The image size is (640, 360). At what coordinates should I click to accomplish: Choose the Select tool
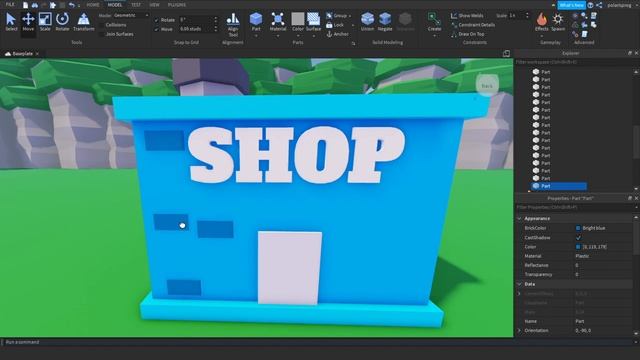(x=11, y=22)
